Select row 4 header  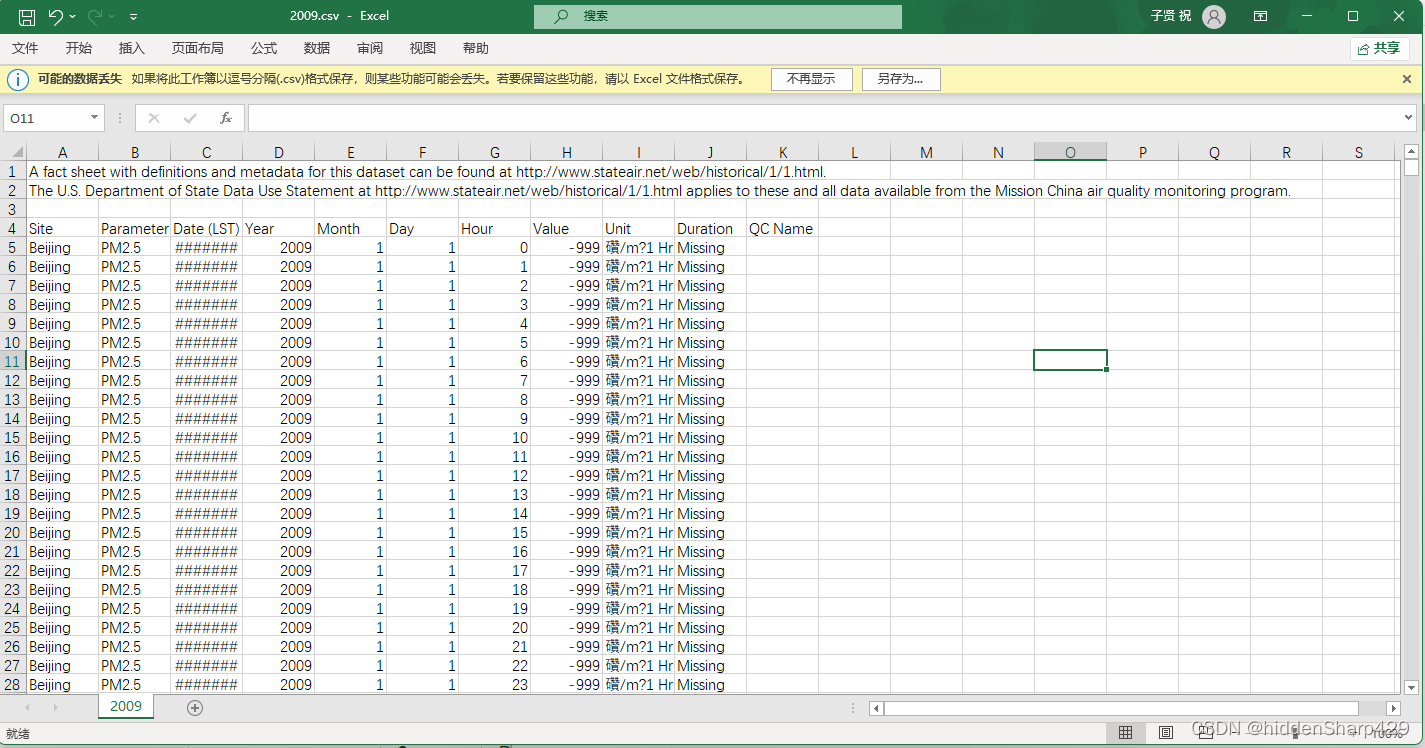coord(13,229)
